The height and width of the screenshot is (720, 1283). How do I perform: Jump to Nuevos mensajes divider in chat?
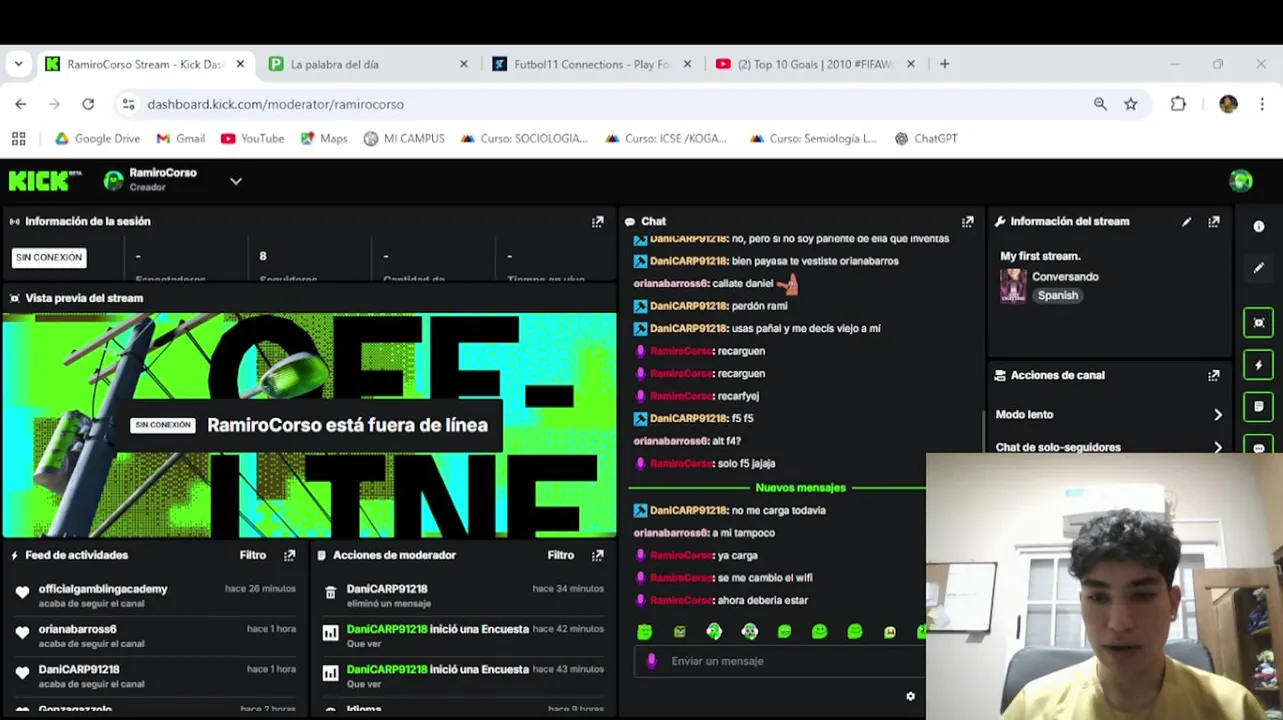[x=800, y=488]
